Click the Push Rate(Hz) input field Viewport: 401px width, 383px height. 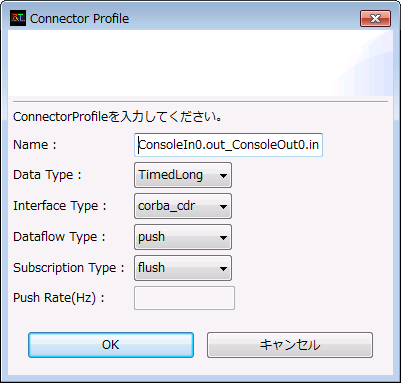click(184, 298)
